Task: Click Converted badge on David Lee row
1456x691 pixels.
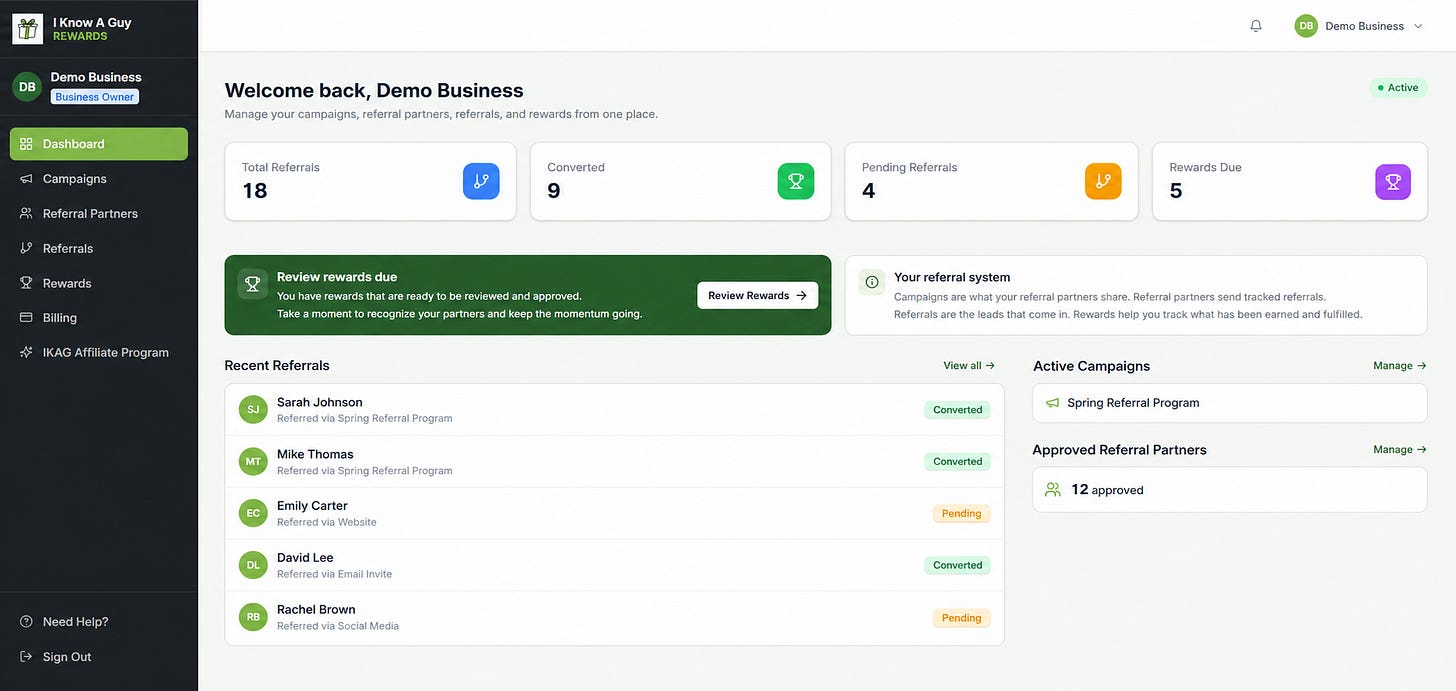Action: pos(958,566)
